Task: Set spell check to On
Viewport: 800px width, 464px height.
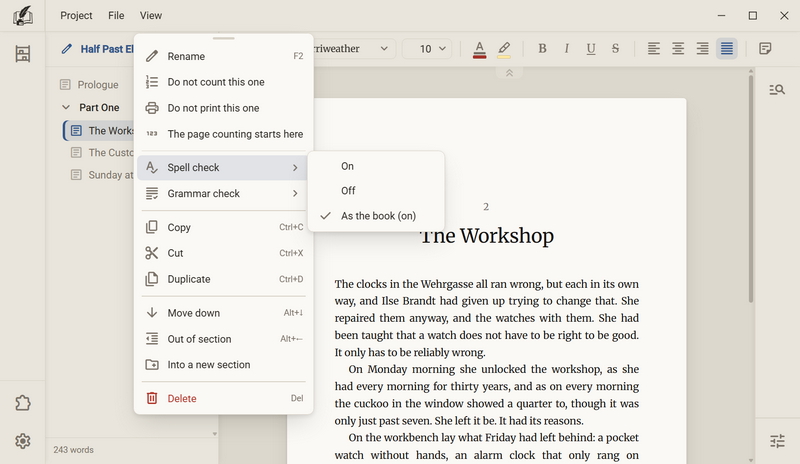Action: (x=376, y=166)
